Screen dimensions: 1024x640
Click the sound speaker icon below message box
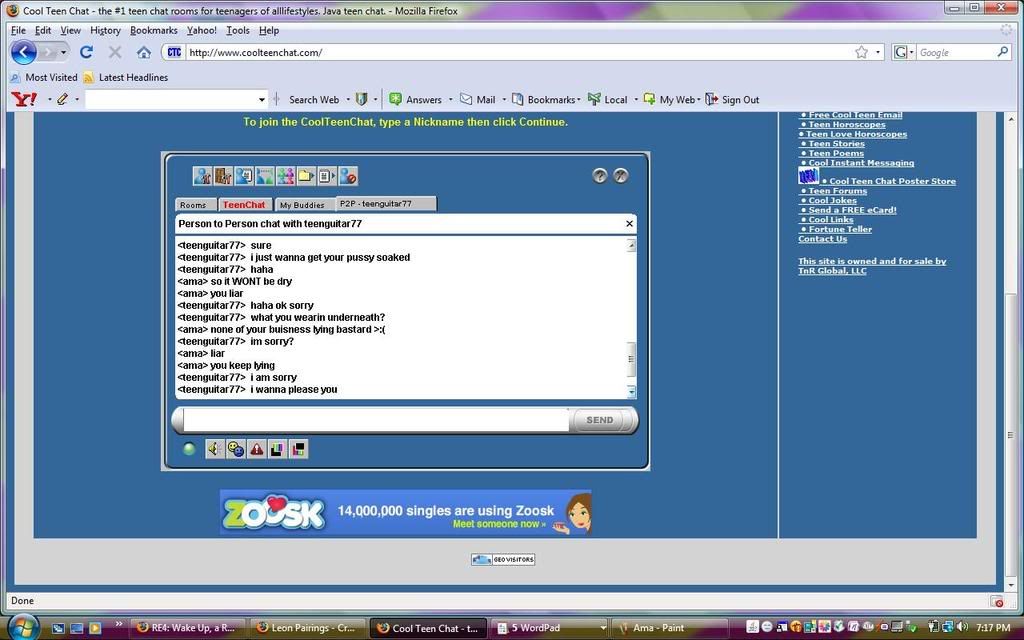click(215, 449)
